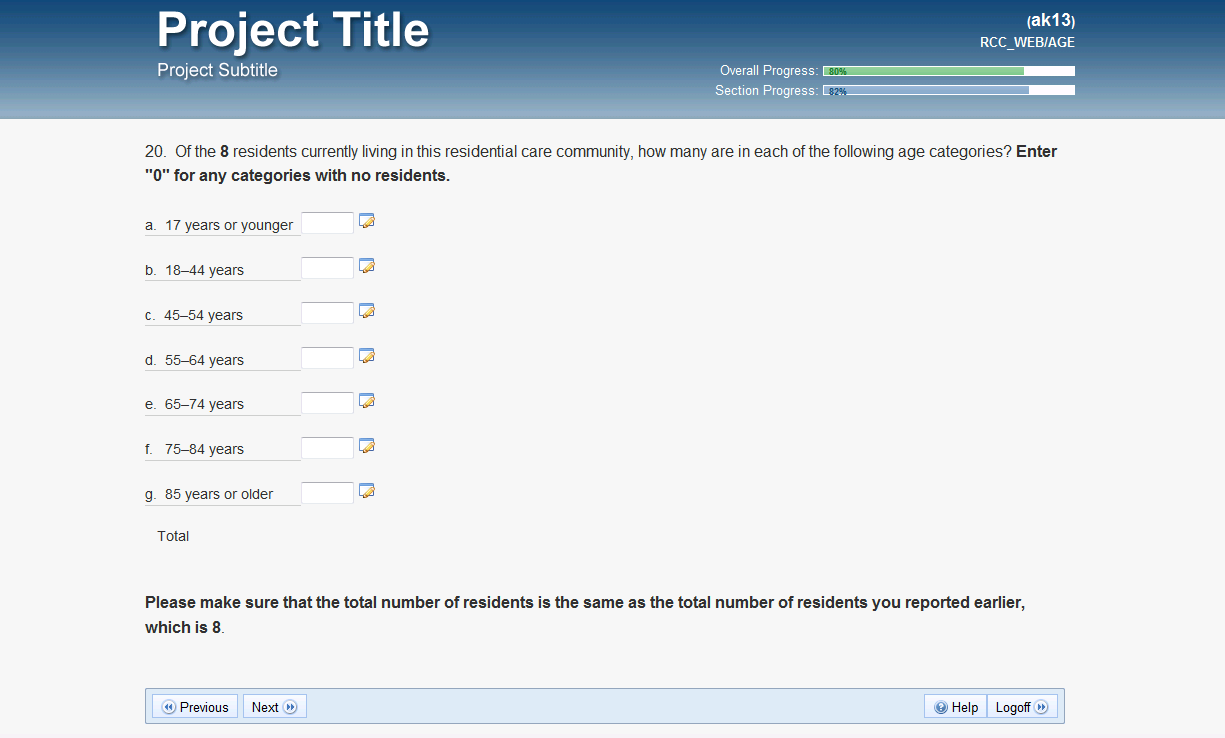This screenshot has height=738, width=1225.
Task: Open the note icon beside 75–84 years
Action: [x=367, y=446]
